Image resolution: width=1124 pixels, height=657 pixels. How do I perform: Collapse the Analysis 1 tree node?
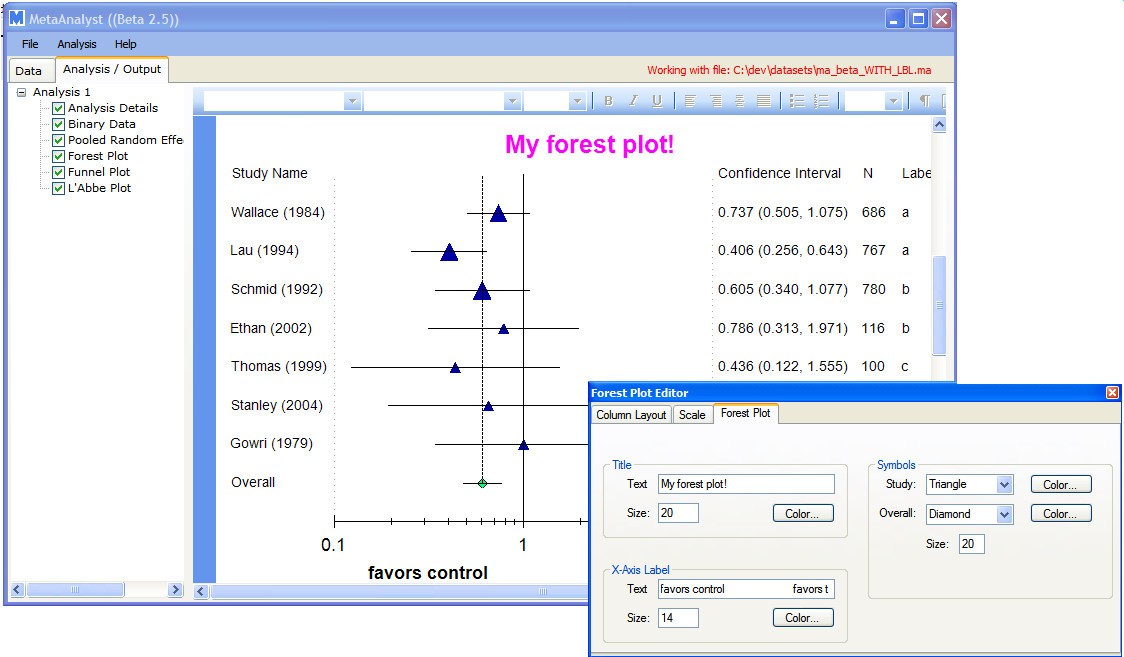click(22, 92)
